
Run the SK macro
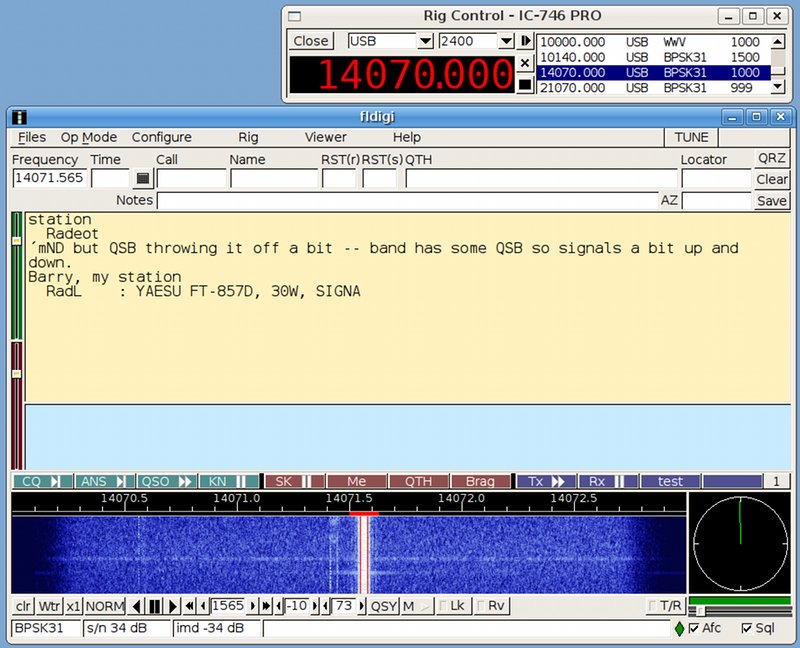[294, 482]
